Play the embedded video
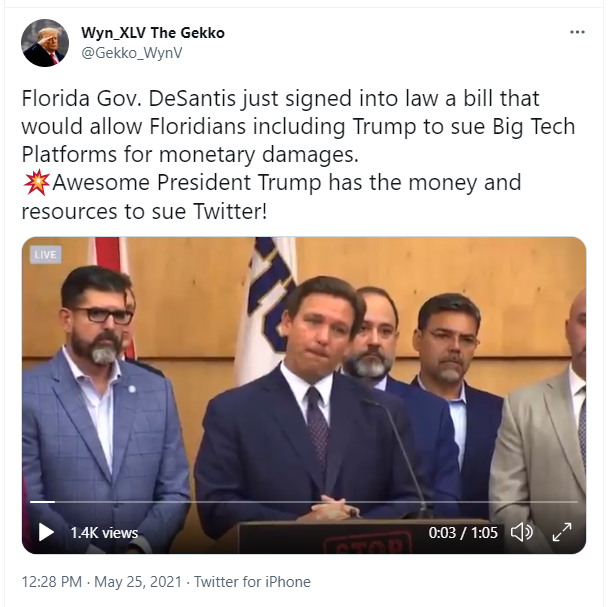Image resolution: width=609 pixels, height=607 pixels. tap(46, 532)
